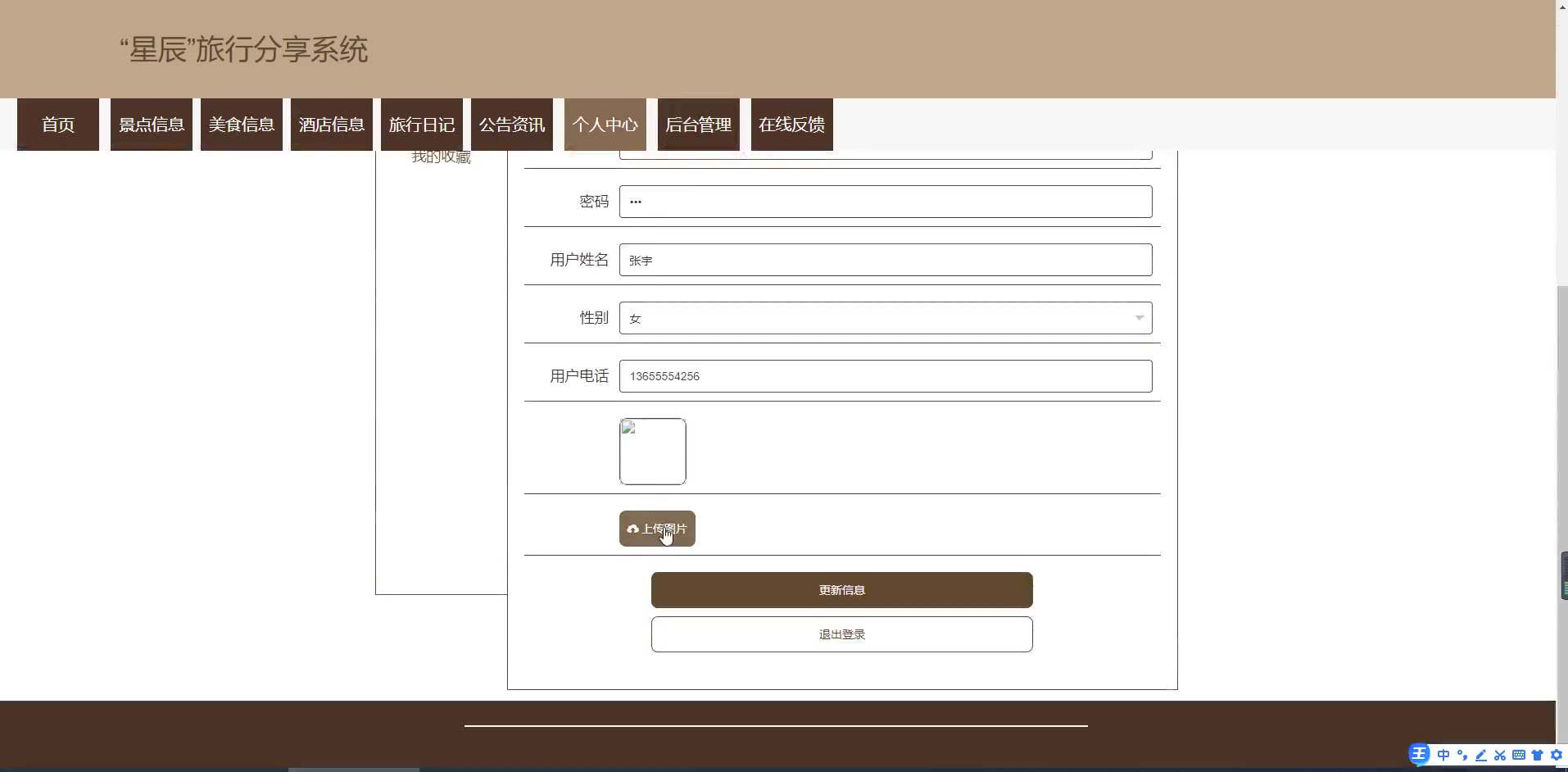The width and height of the screenshot is (1568, 772).
Task: Open 我的收藏 in the sidebar
Action: tap(441, 157)
